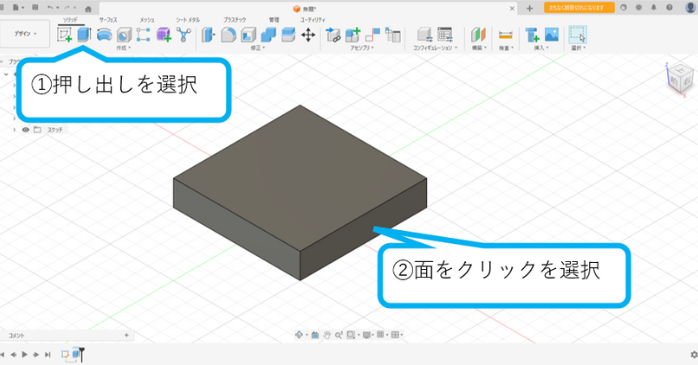
Task: Click the Zoom magnifier icon in navigation bar
Action: coord(338,335)
